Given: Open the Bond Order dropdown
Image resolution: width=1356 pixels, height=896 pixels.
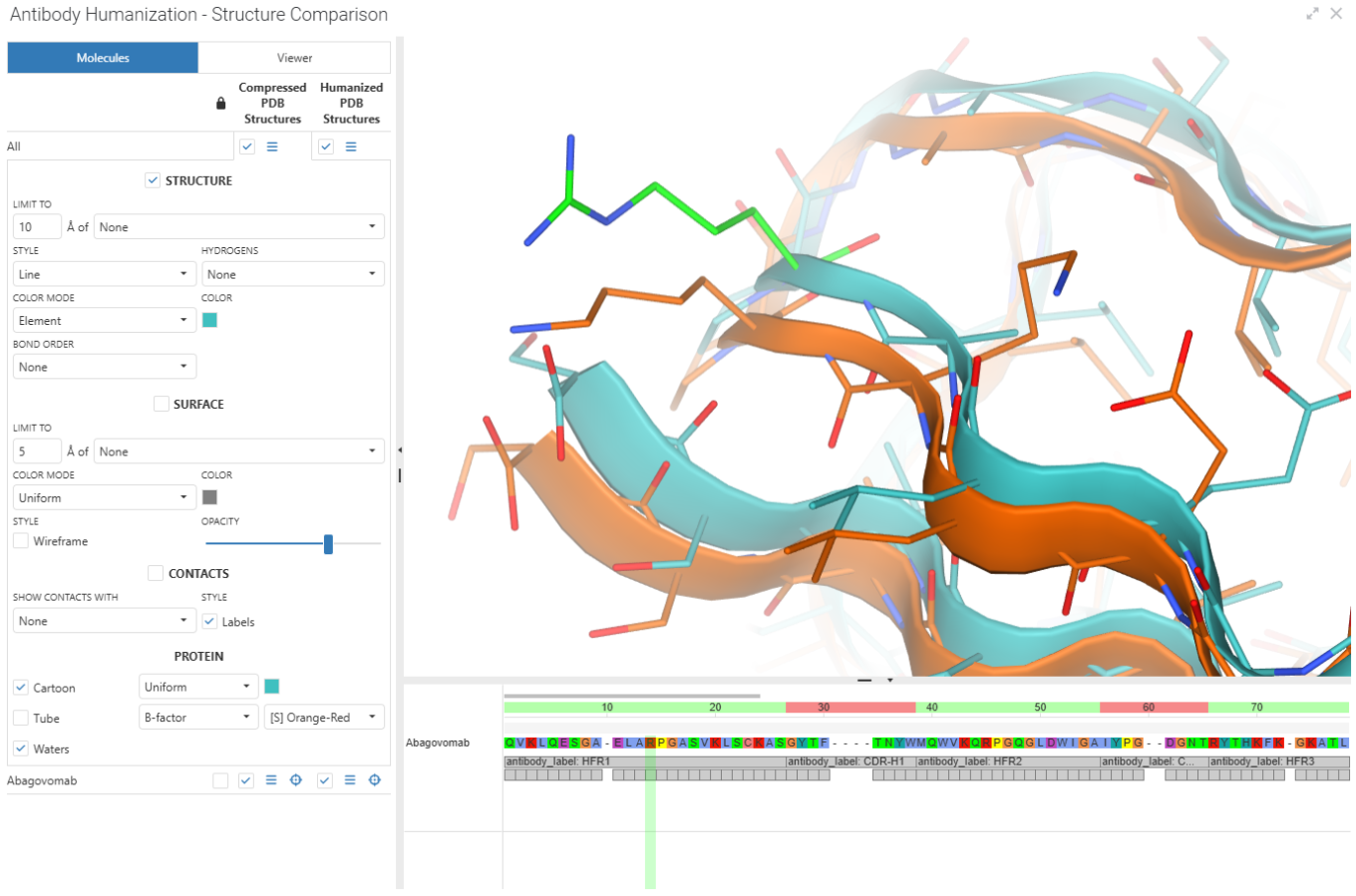Looking at the screenshot, I should click(105, 367).
